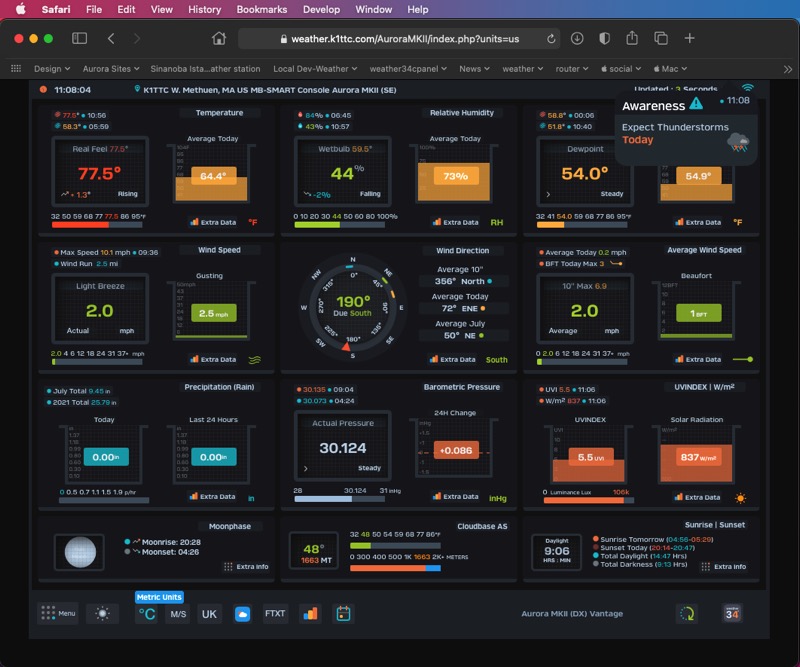This screenshot has width=800, height=667.
Task: Switch to °C metric units
Action: [x=147, y=614]
